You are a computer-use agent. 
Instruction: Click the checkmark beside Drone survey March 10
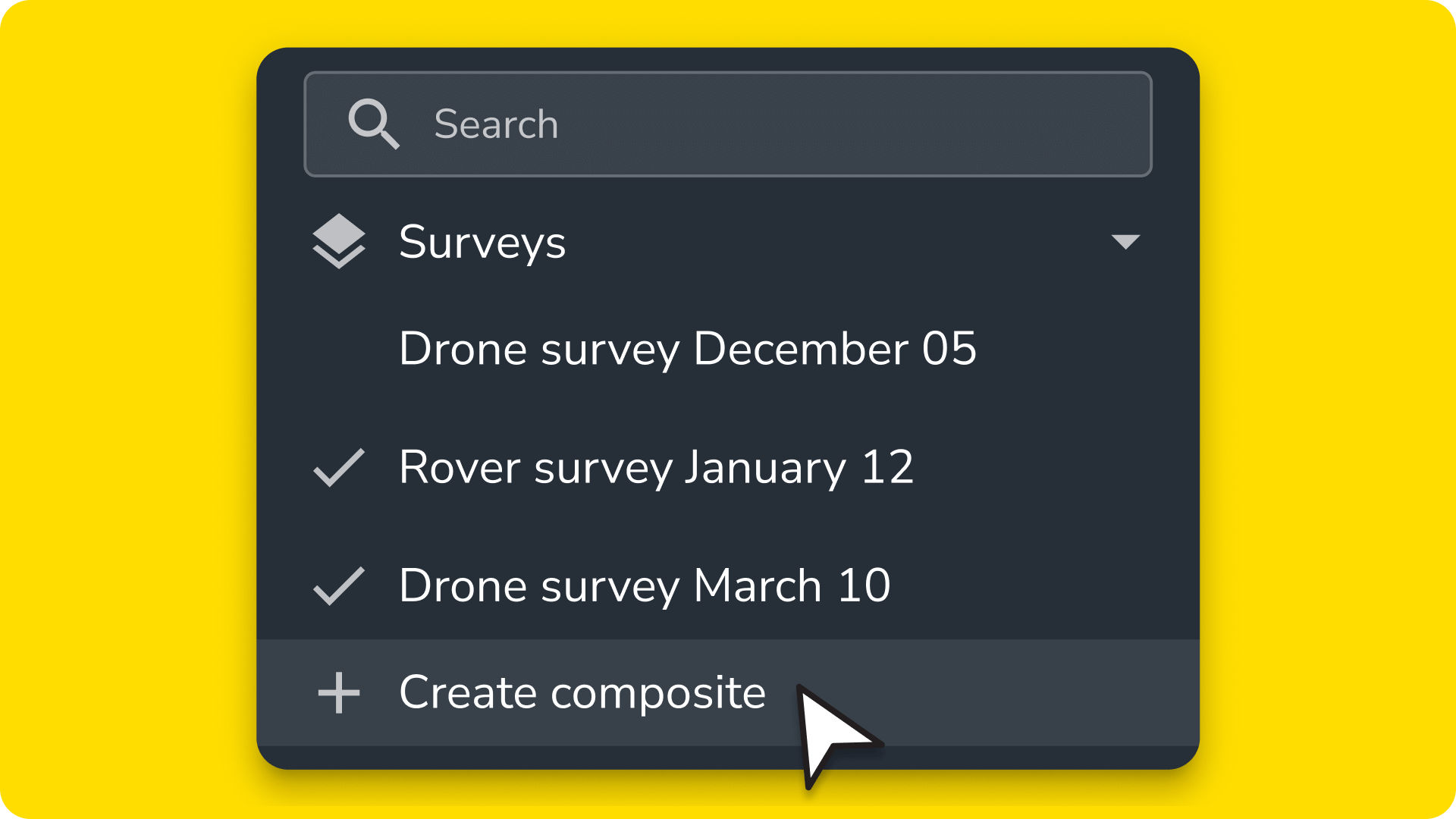(x=339, y=585)
